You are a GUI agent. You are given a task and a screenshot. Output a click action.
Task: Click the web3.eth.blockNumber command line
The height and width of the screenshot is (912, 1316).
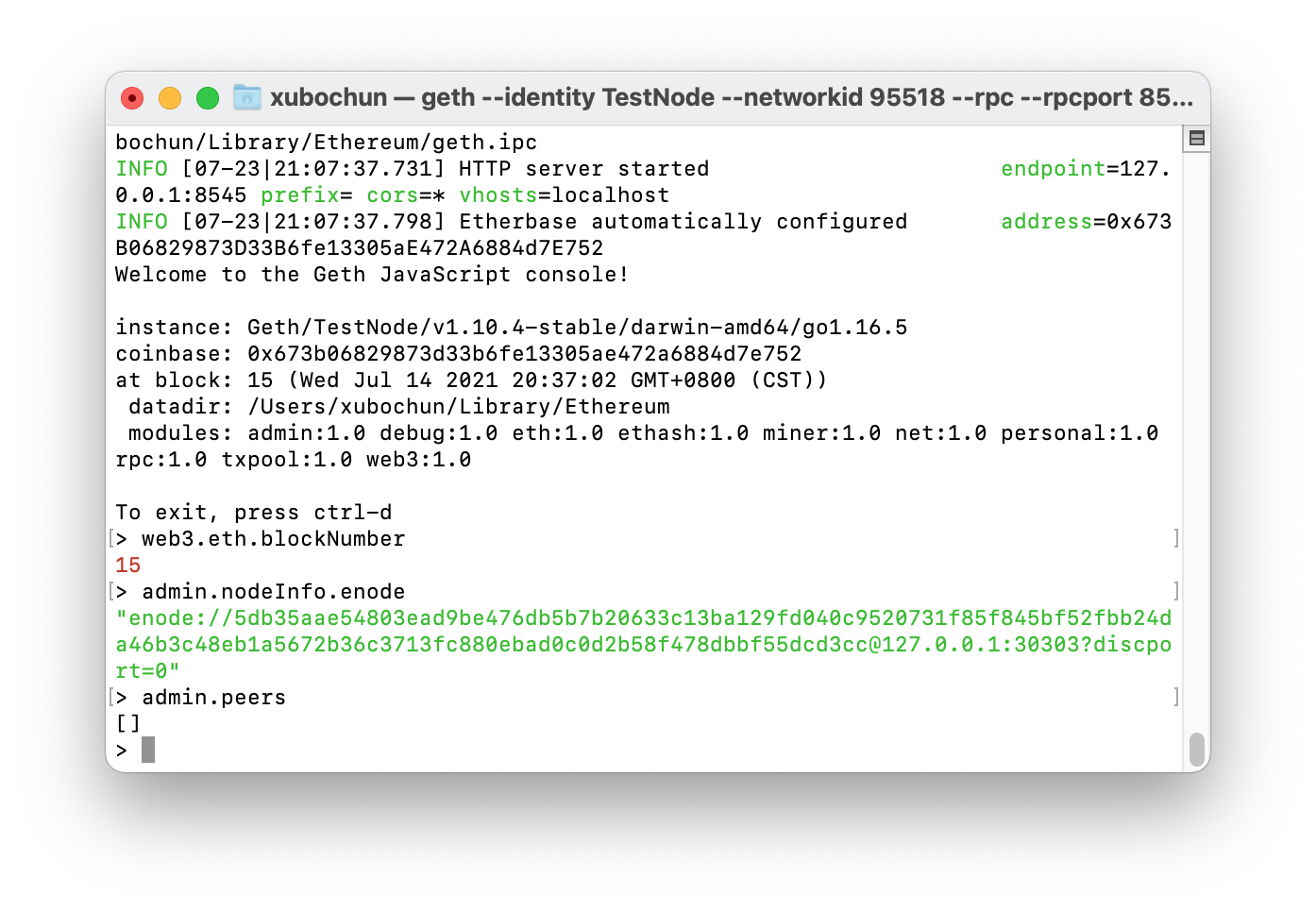(273, 539)
